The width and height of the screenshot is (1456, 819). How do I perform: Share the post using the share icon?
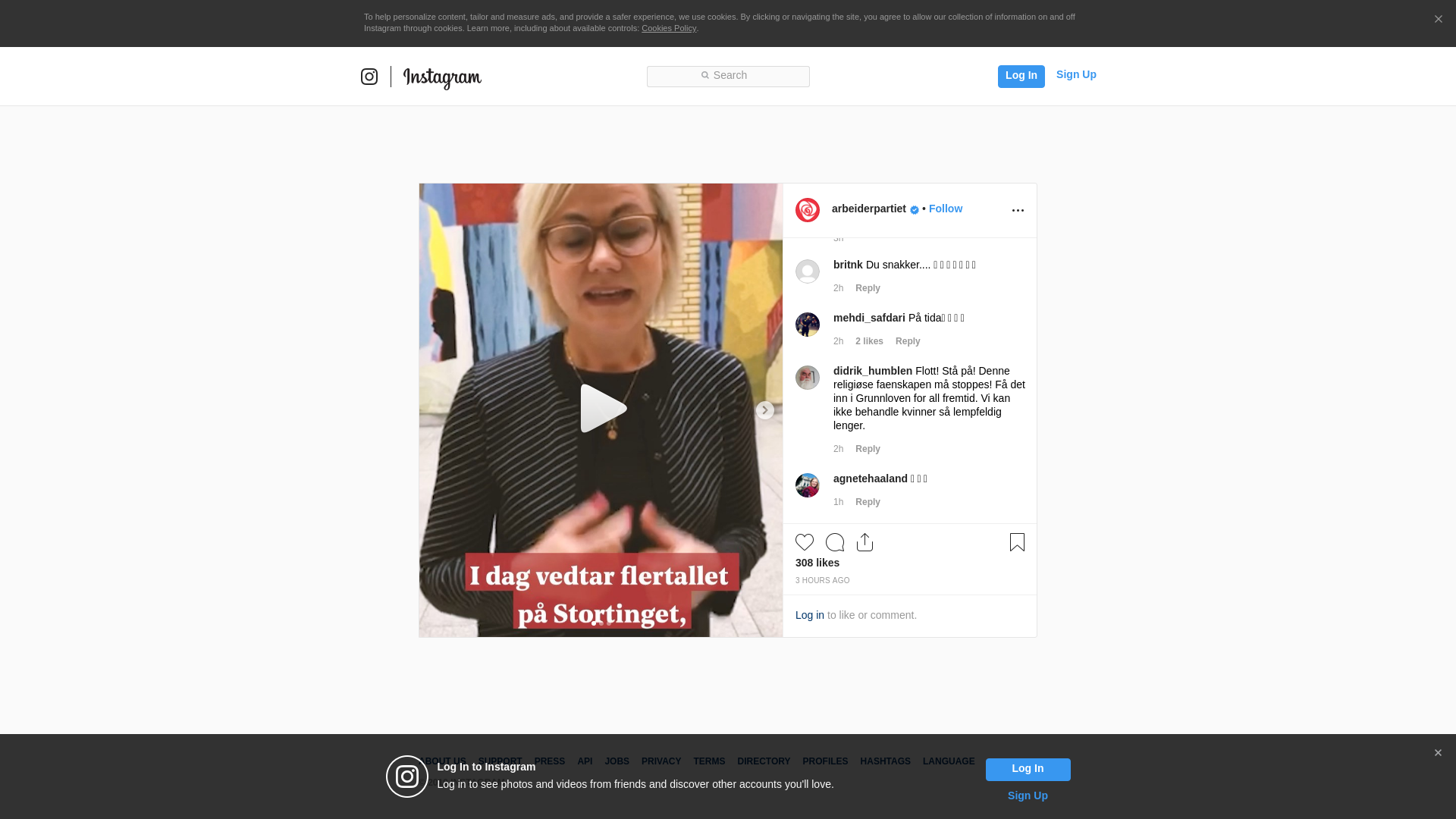tap(864, 542)
